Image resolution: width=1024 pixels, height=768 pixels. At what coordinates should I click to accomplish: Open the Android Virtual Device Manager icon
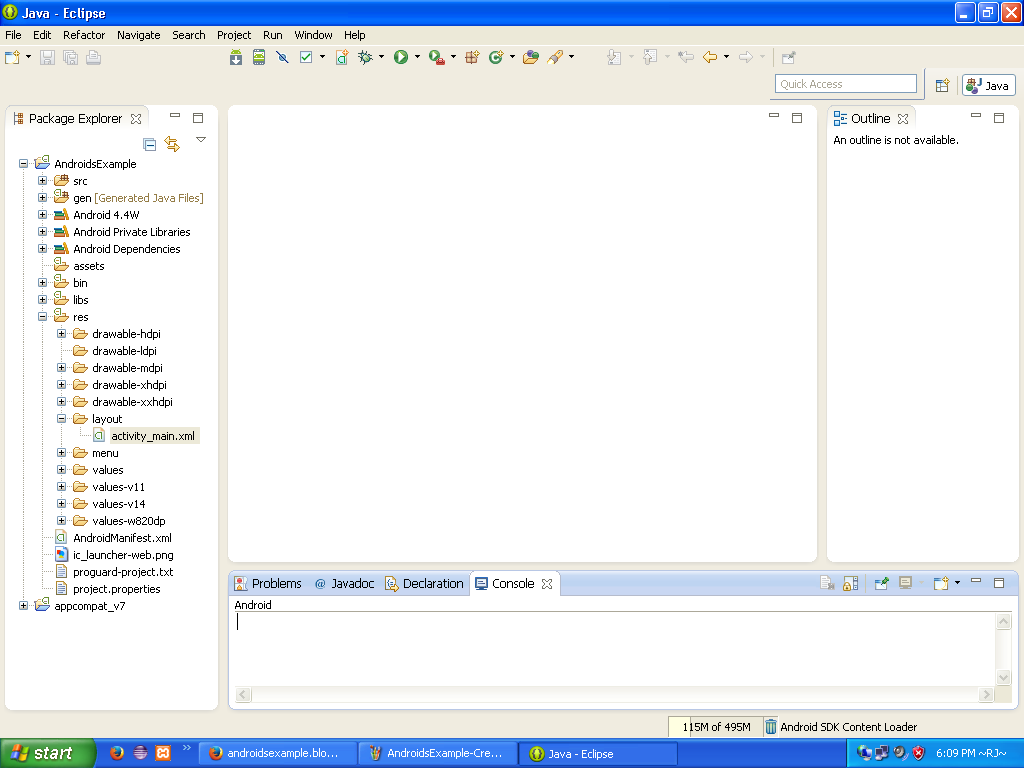259,57
